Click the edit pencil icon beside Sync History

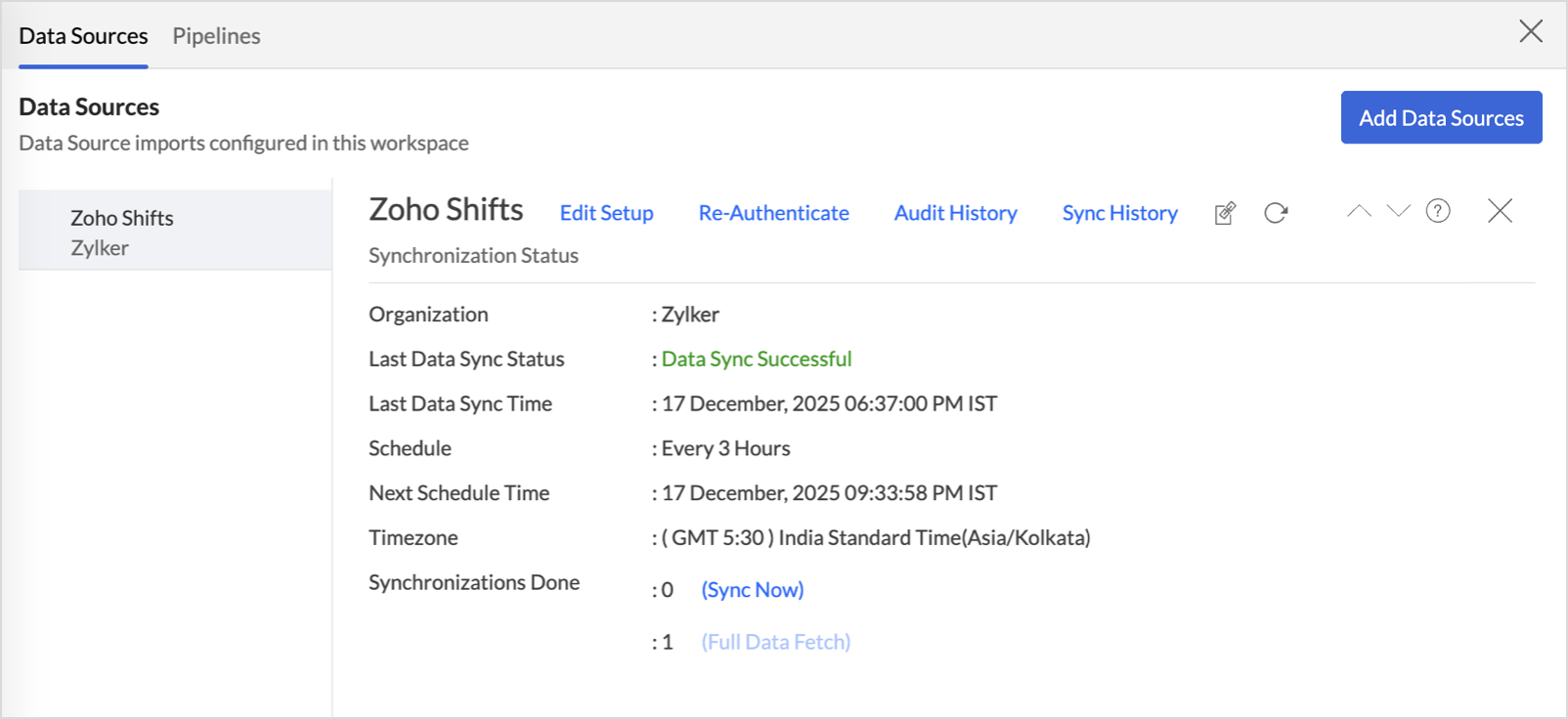coord(1225,213)
